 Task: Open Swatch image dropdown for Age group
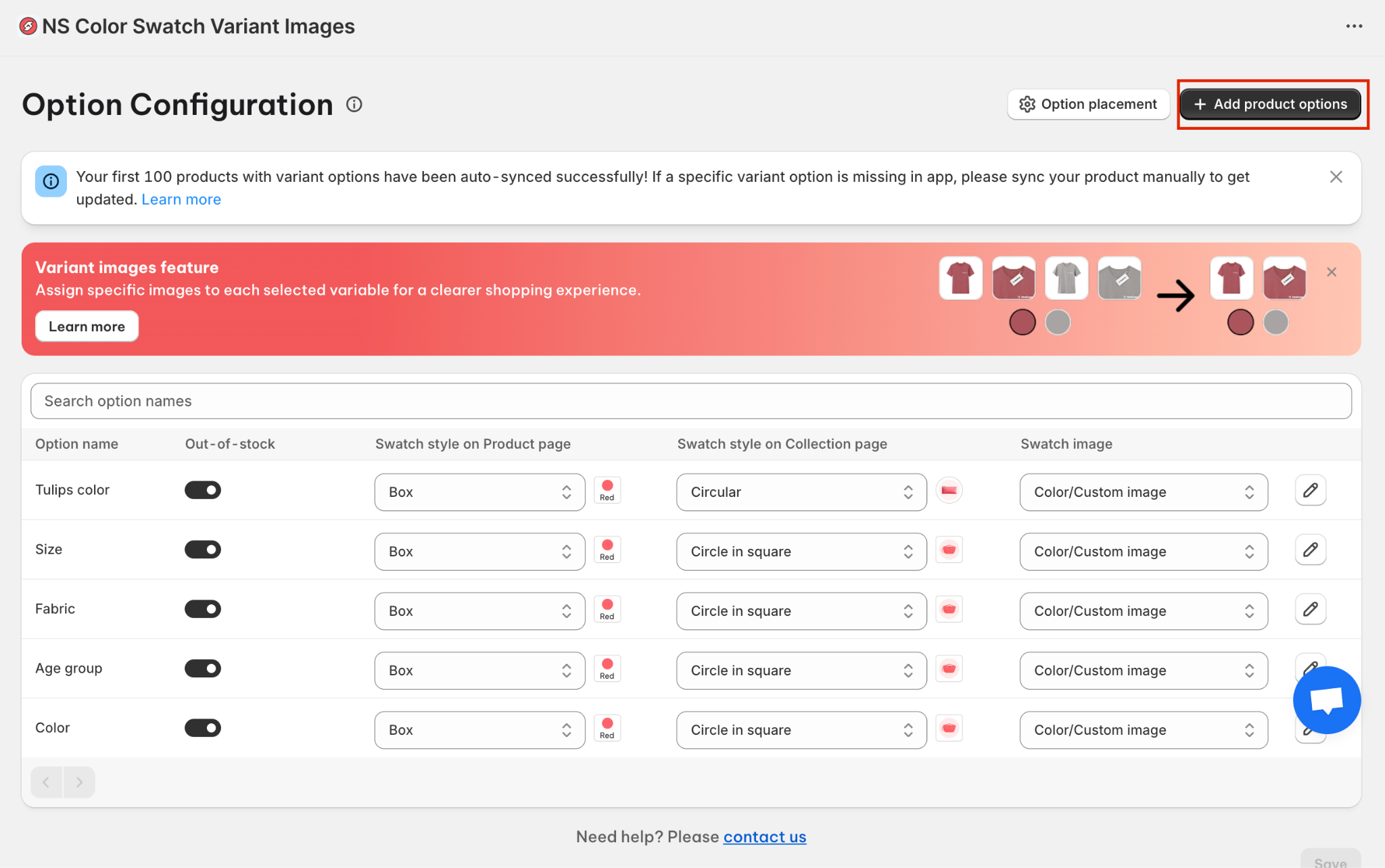[x=1143, y=671]
